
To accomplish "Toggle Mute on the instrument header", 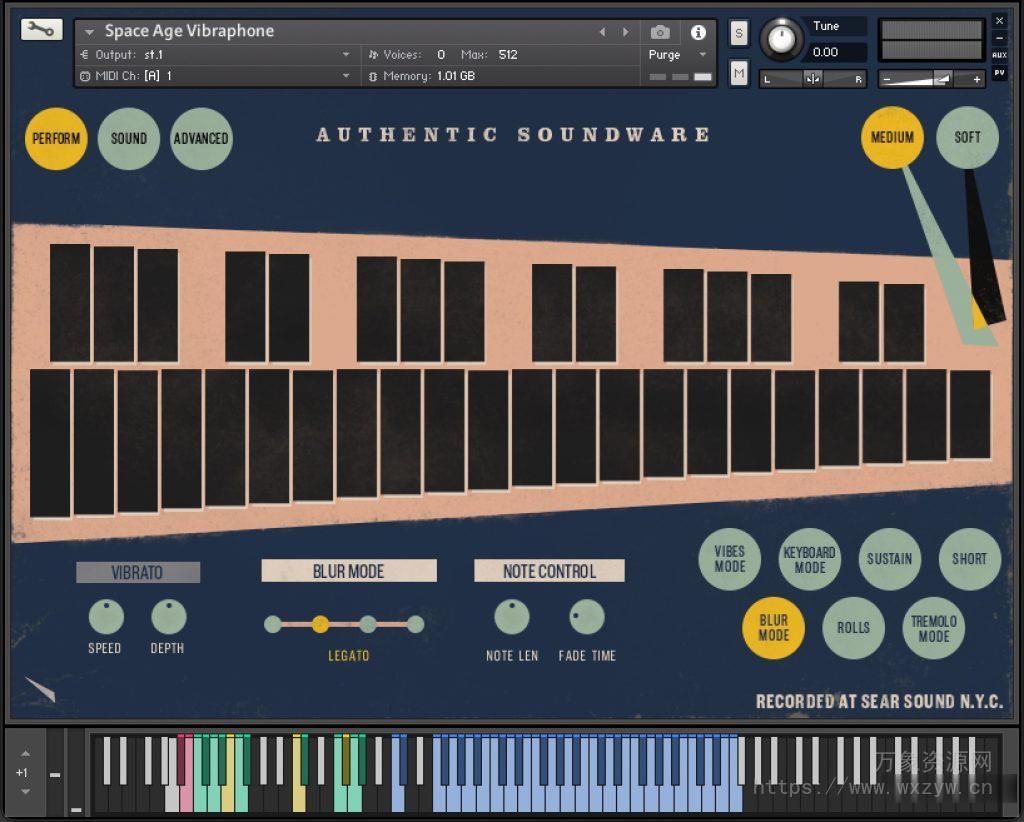I will (738, 72).
